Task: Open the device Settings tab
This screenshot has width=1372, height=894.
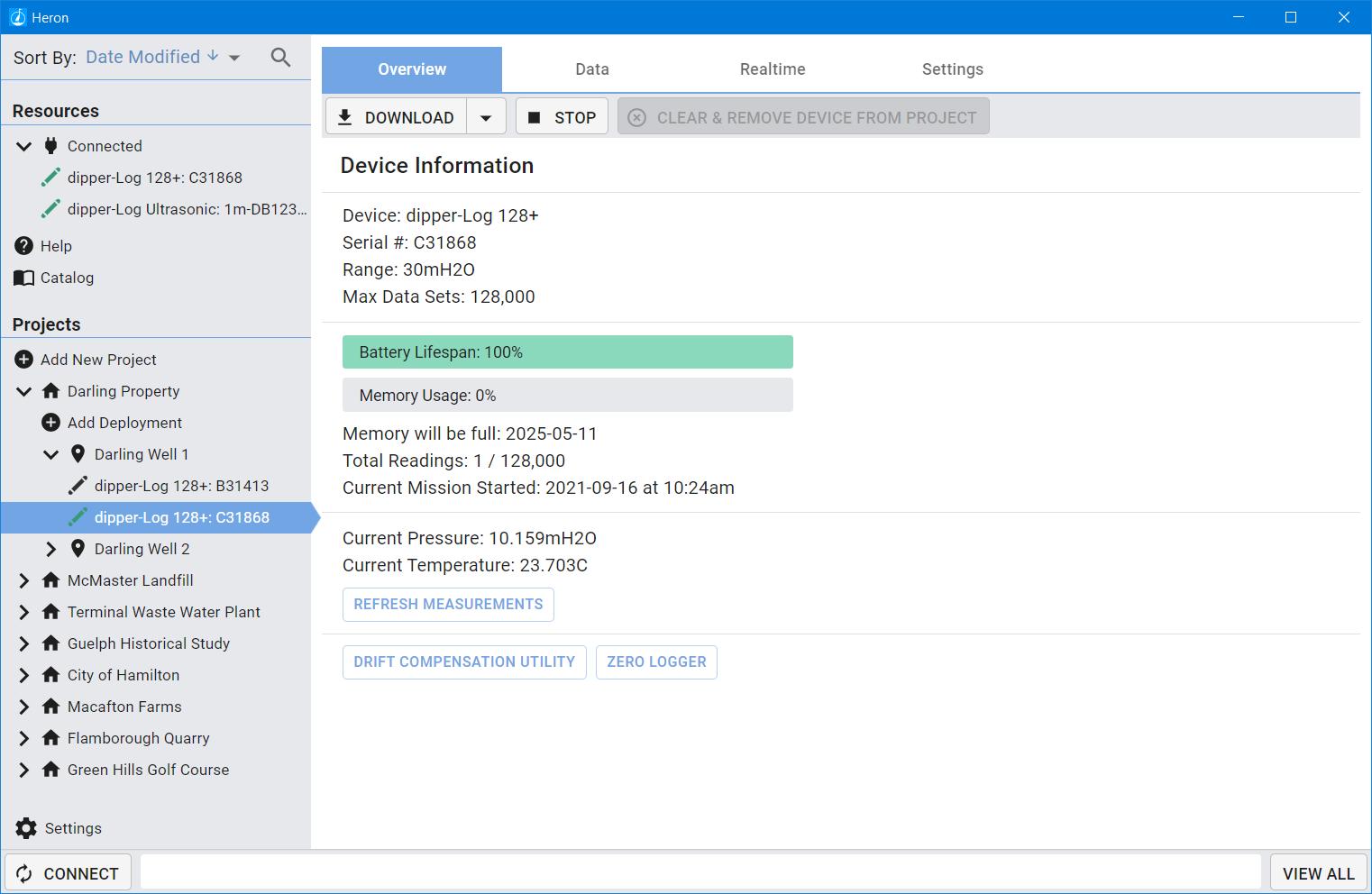Action: coord(953,69)
